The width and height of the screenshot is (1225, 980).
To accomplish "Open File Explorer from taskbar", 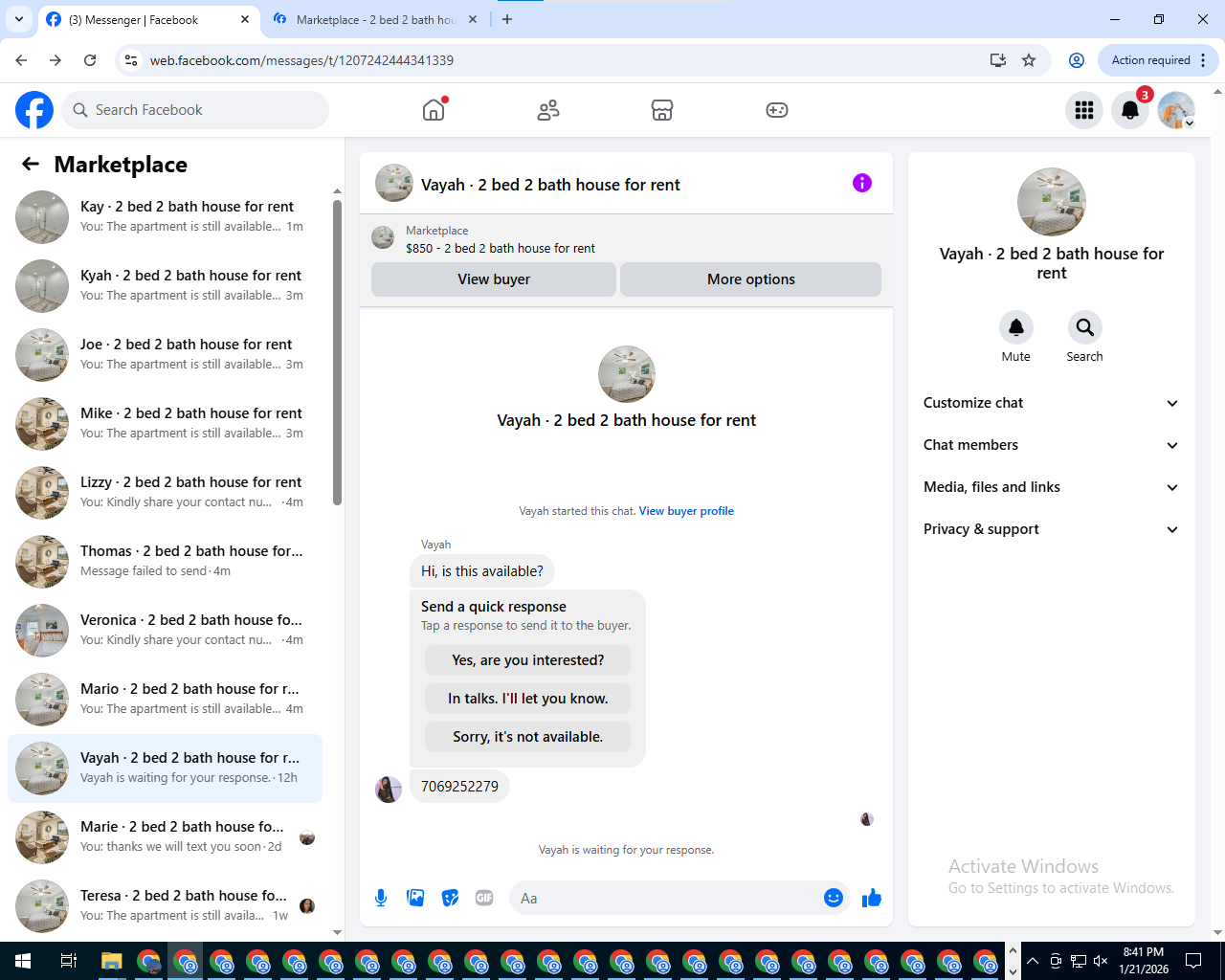I will pyautogui.click(x=112, y=961).
